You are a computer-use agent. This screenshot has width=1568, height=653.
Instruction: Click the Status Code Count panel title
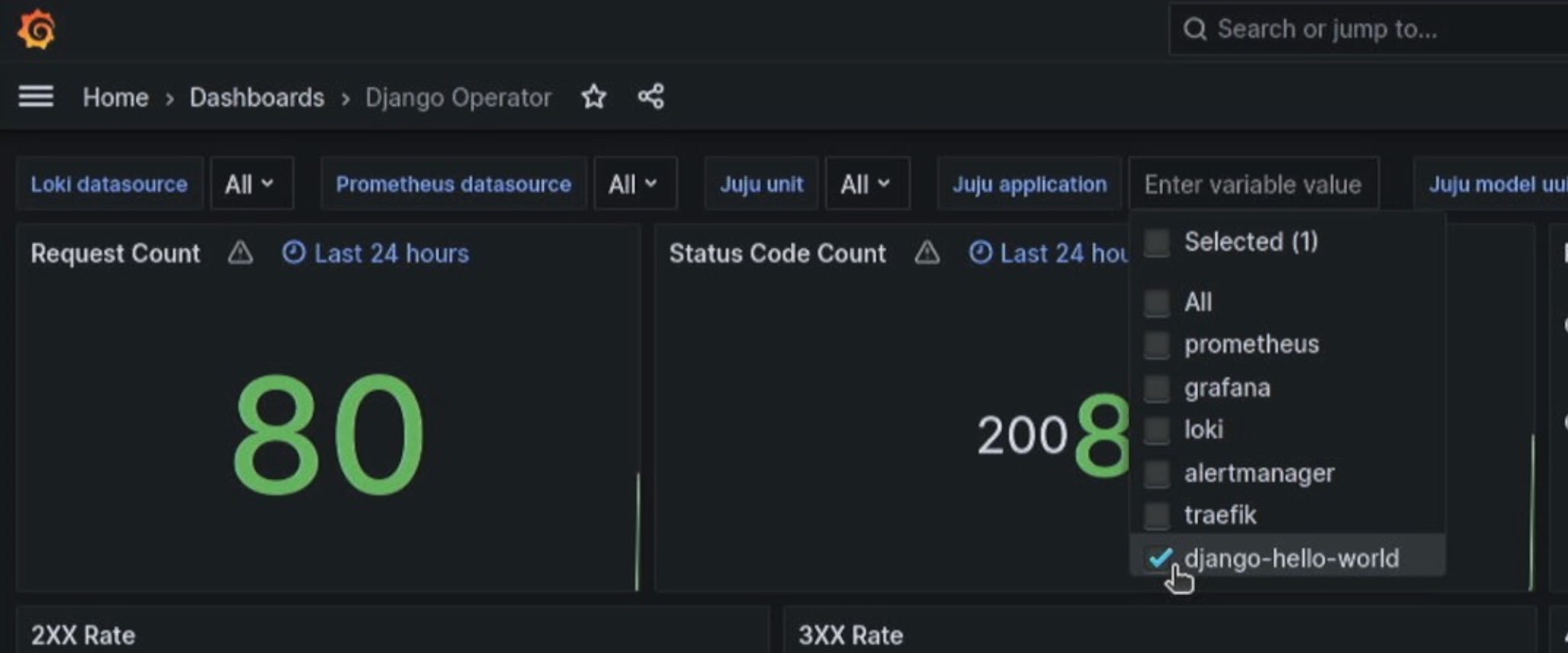[777, 253]
